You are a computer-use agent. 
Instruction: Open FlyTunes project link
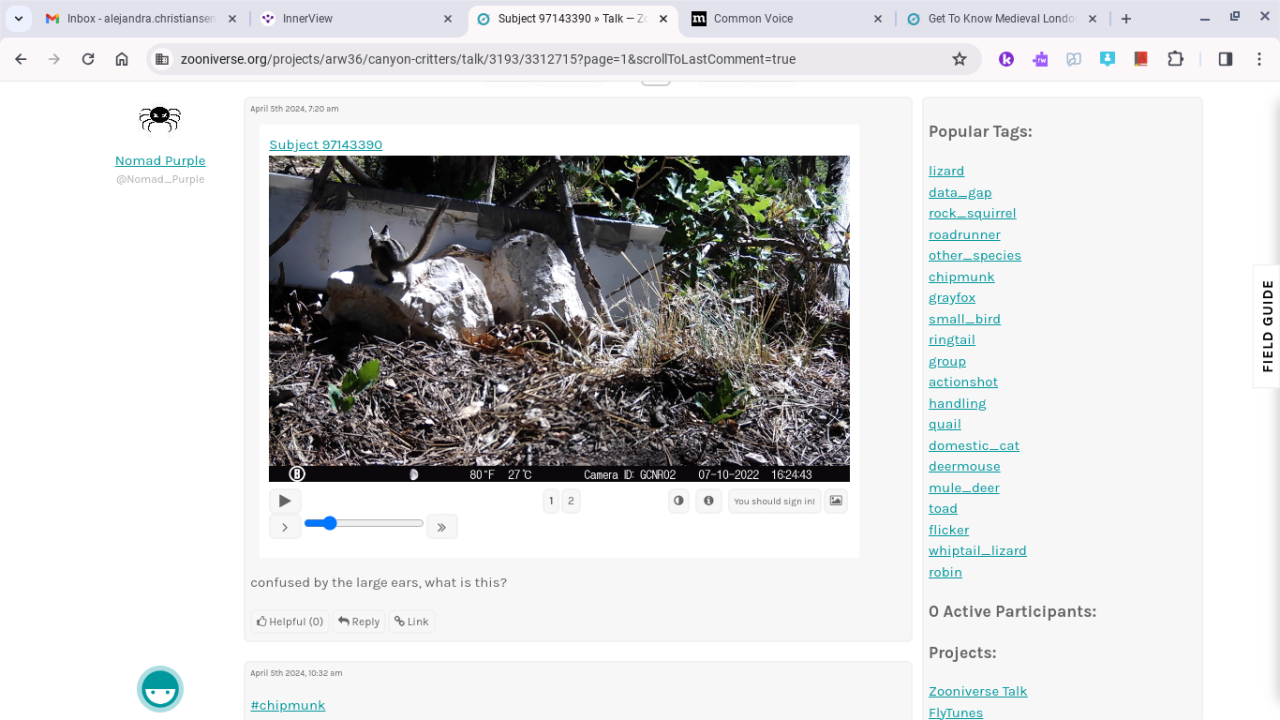point(955,713)
